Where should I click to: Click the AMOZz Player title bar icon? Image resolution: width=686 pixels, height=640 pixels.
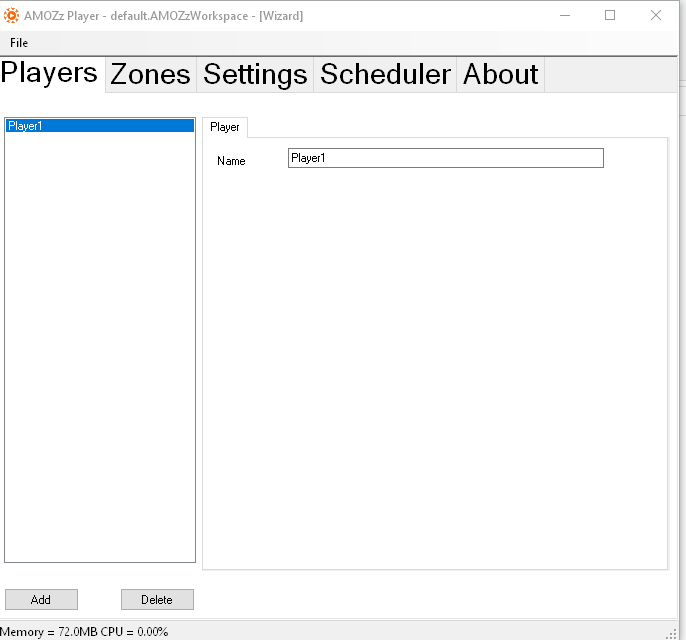coord(12,15)
